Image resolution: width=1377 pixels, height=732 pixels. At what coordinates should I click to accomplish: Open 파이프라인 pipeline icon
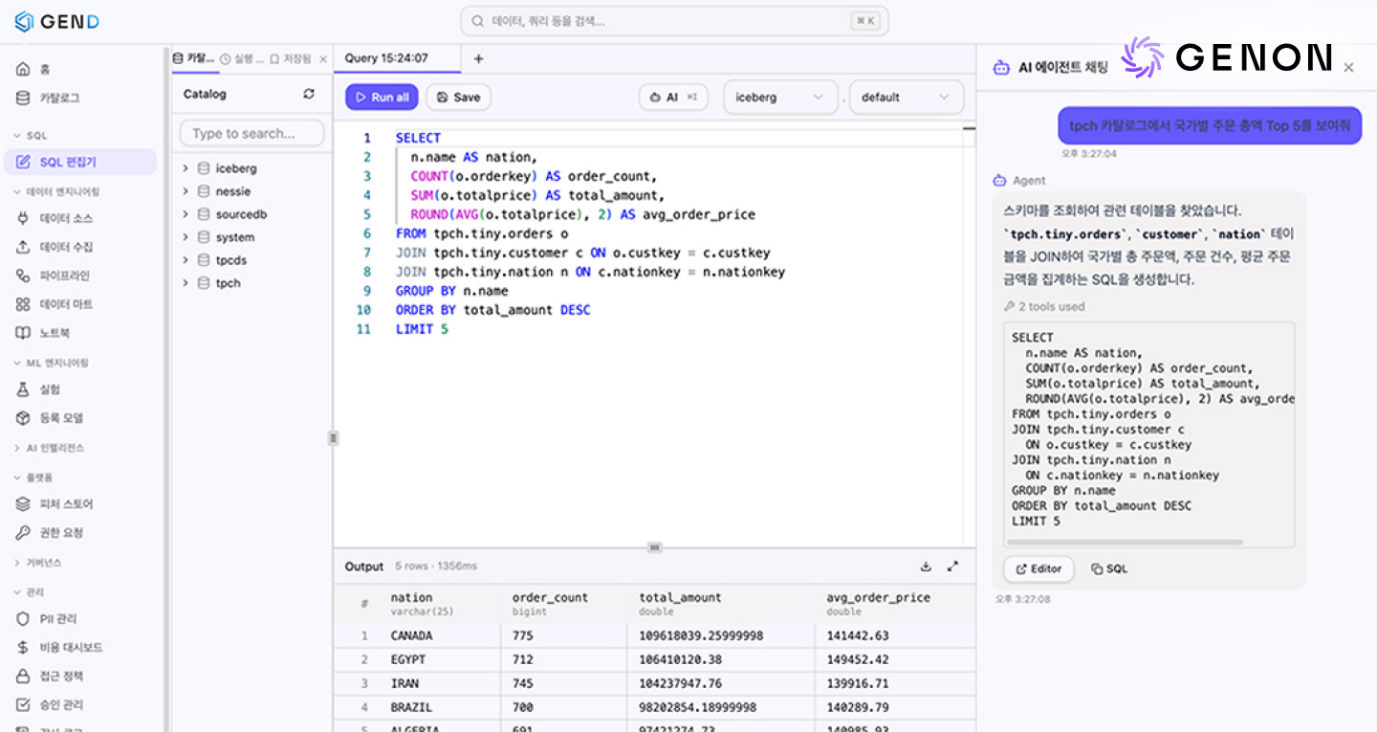click(22, 275)
